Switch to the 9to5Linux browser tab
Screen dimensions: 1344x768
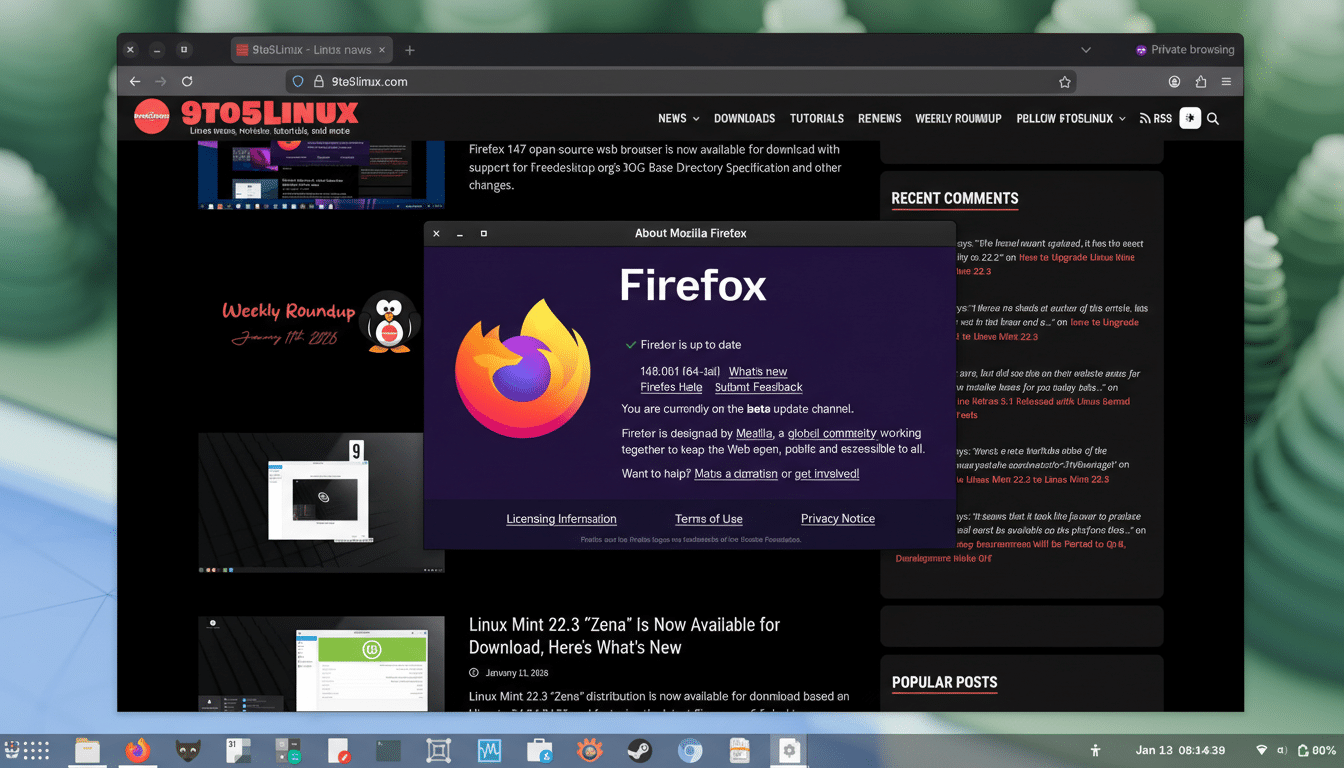pyautogui.click(x=305, y=49)
